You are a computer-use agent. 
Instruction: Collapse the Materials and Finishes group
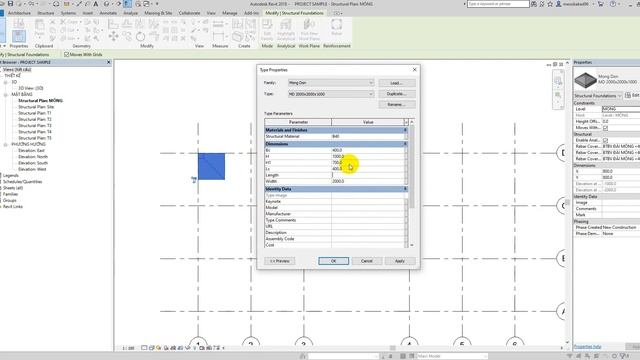pos(405,130)
